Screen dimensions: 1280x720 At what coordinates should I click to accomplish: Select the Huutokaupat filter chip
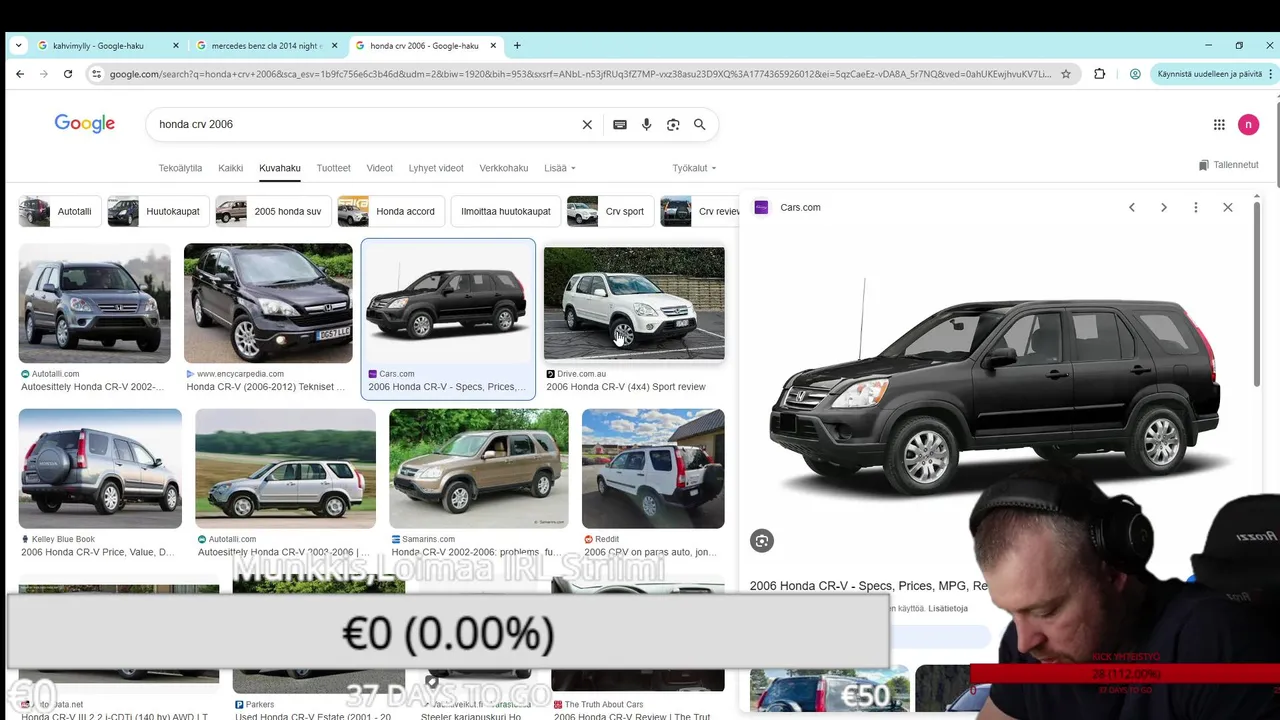pyautogui.click(x=158, y=211)
